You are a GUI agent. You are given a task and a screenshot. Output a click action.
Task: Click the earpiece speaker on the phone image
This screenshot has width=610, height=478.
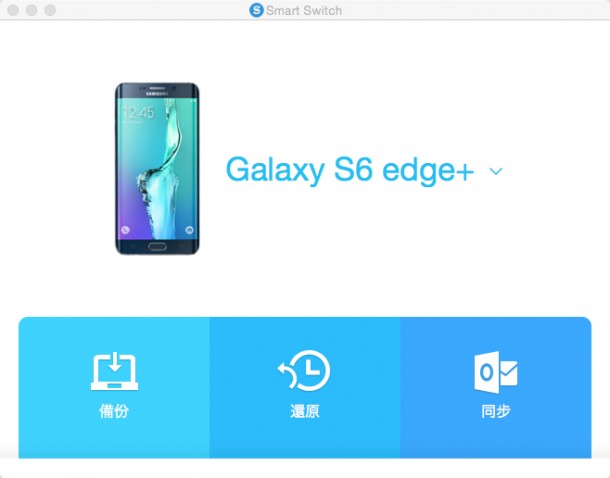coord(157,88)
